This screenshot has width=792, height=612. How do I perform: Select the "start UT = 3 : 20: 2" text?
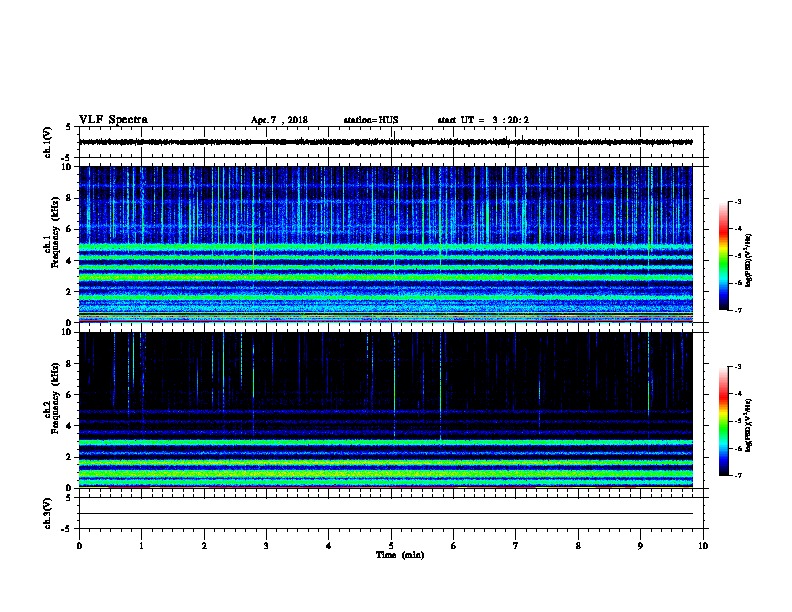click(483, 120)
